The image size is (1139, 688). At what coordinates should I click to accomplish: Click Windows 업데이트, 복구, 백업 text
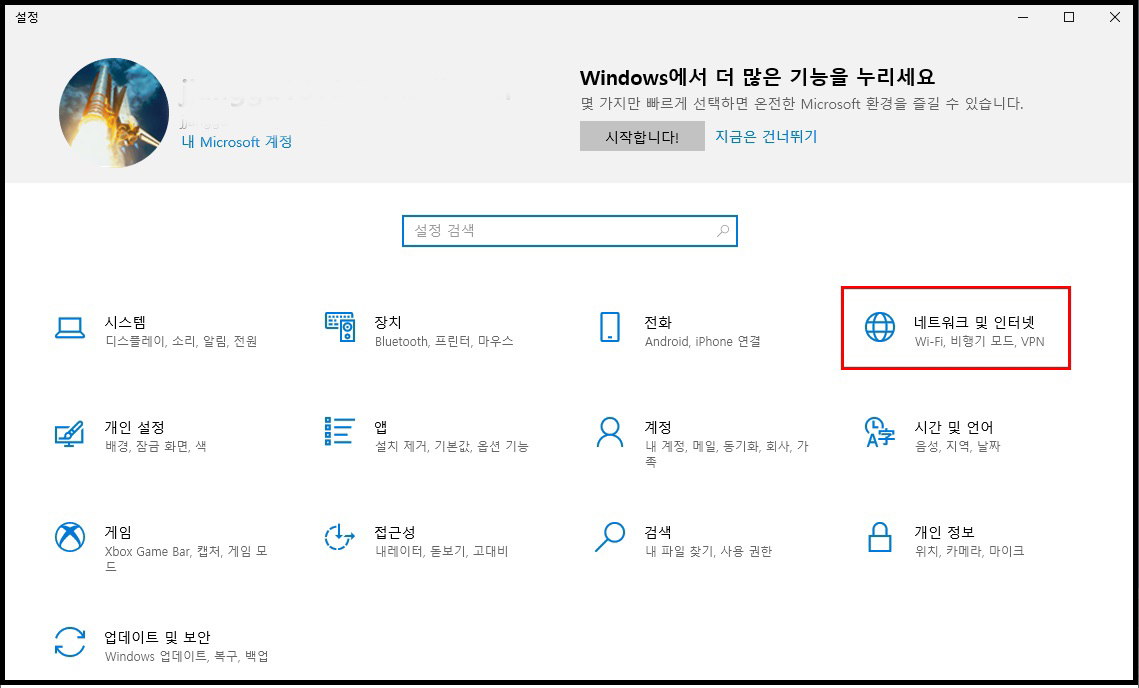(187, 657)
